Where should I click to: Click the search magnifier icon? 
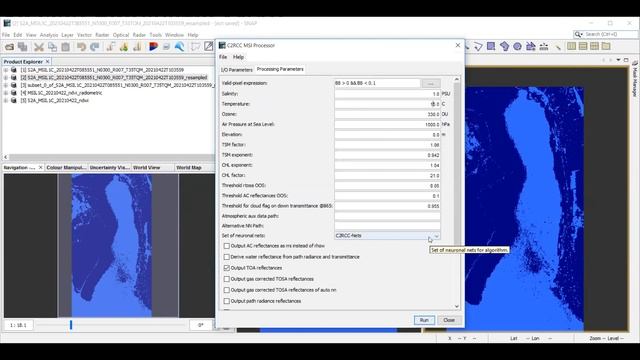pyautogui.click(x=577, y=34)
